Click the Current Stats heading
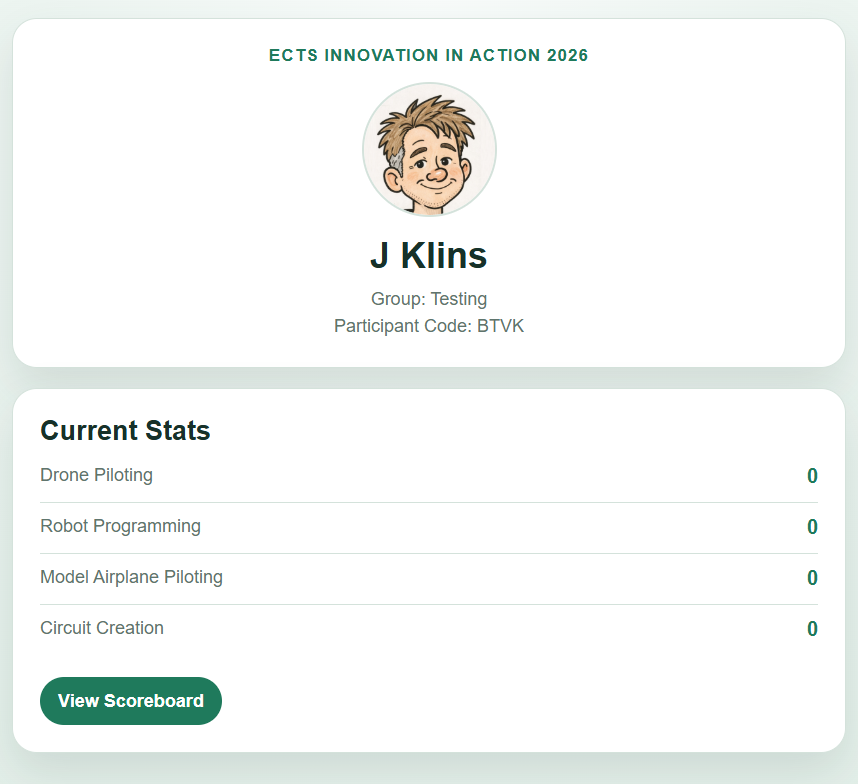 (x=125, y=430)
